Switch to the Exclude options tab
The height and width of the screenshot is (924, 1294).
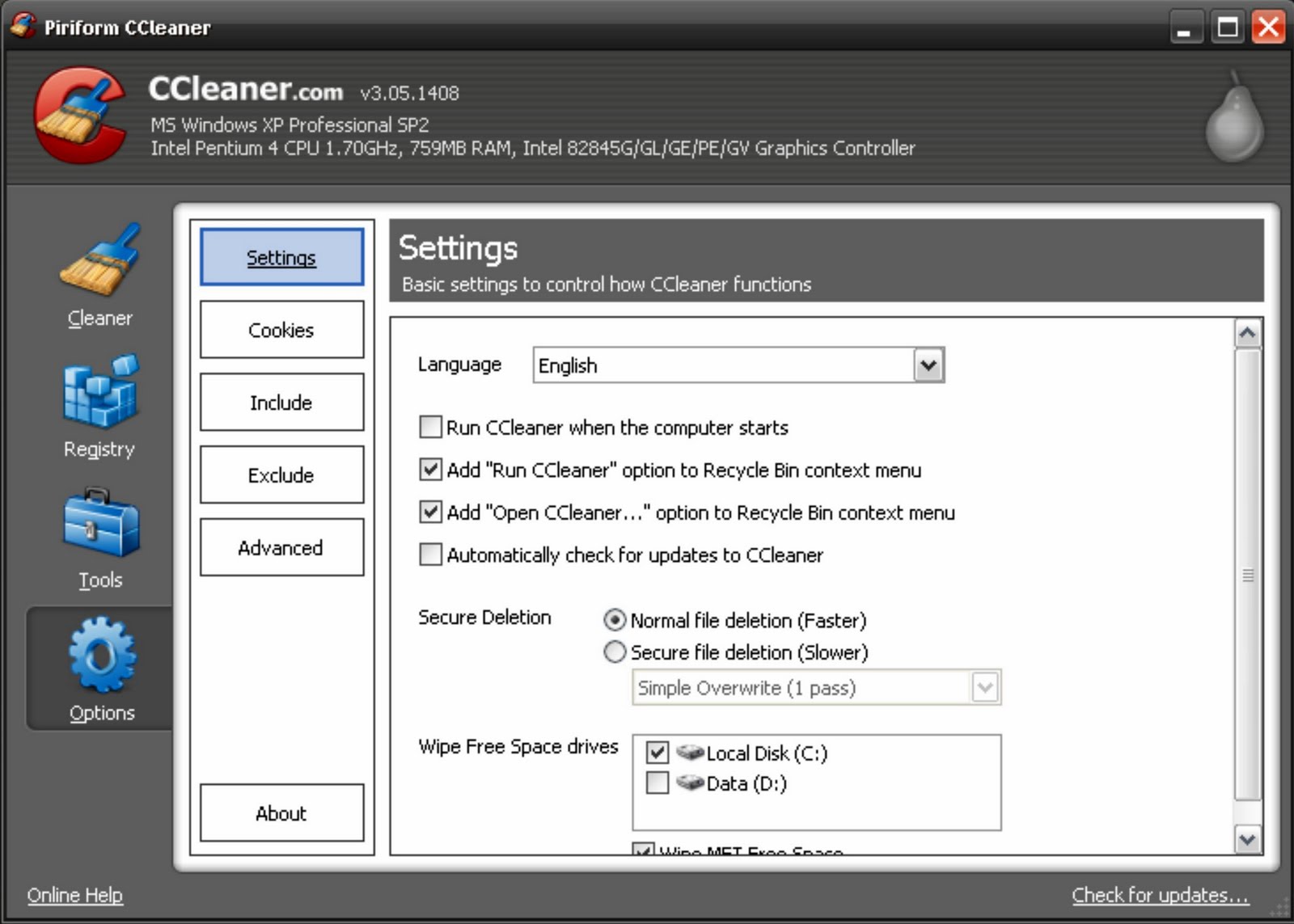coord(281,475)
